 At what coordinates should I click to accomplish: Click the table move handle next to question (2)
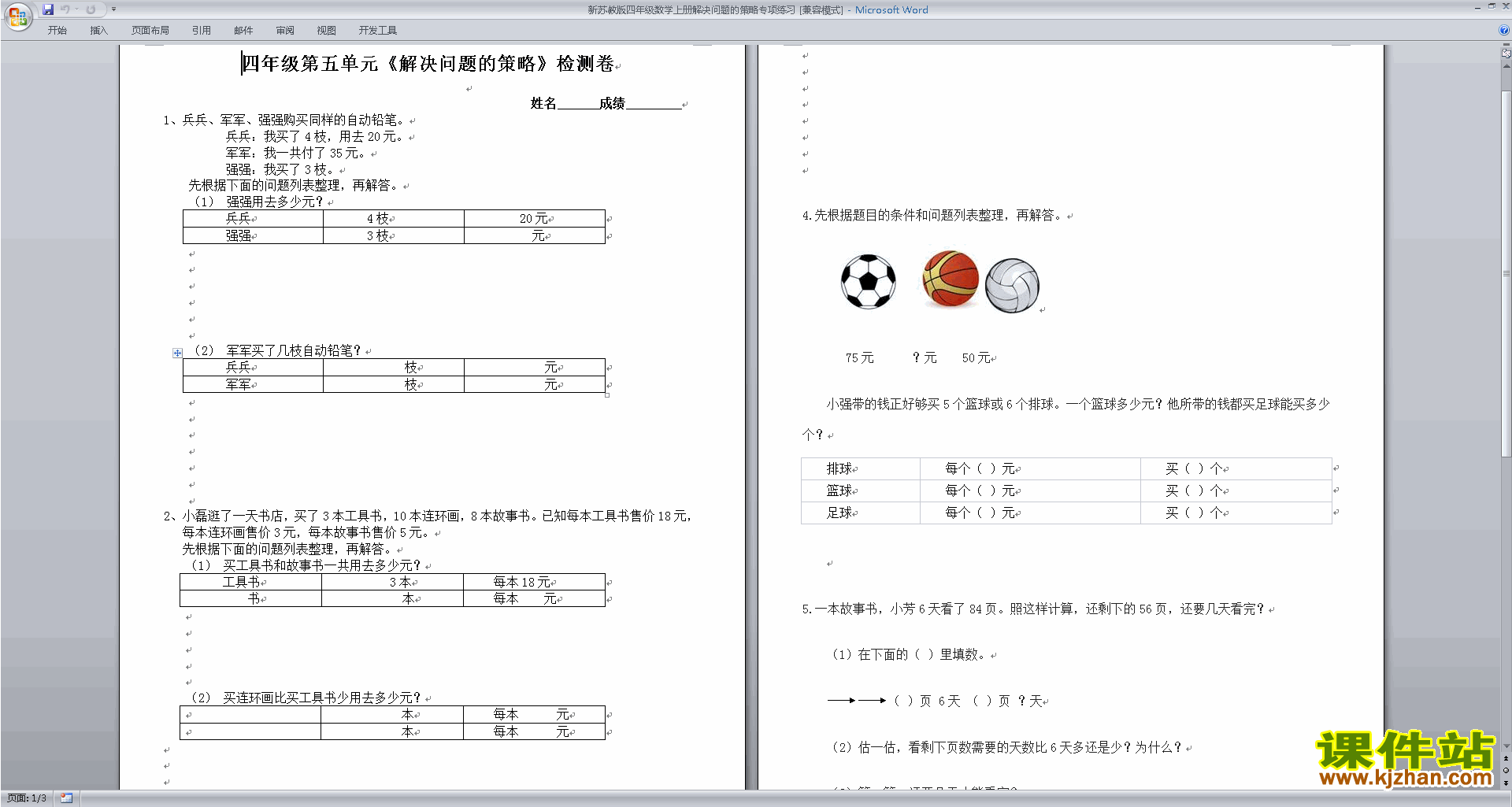pyautogui.click(x=177, y=353)
